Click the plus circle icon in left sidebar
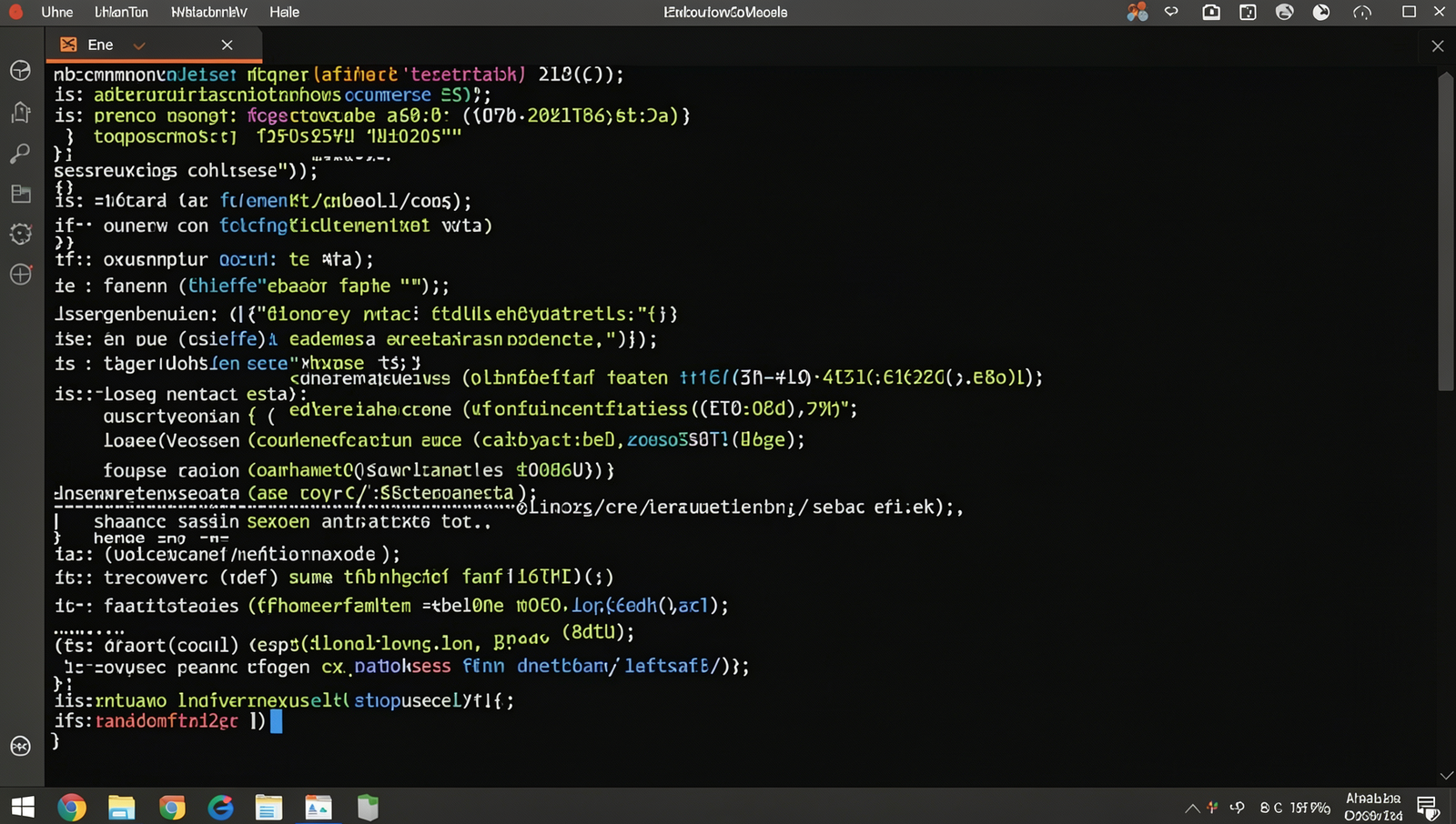 point(20,274)
